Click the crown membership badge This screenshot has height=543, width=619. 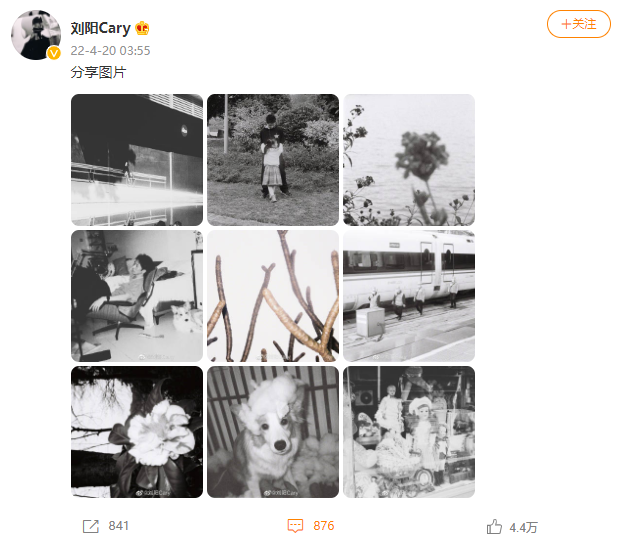(142, 28)
